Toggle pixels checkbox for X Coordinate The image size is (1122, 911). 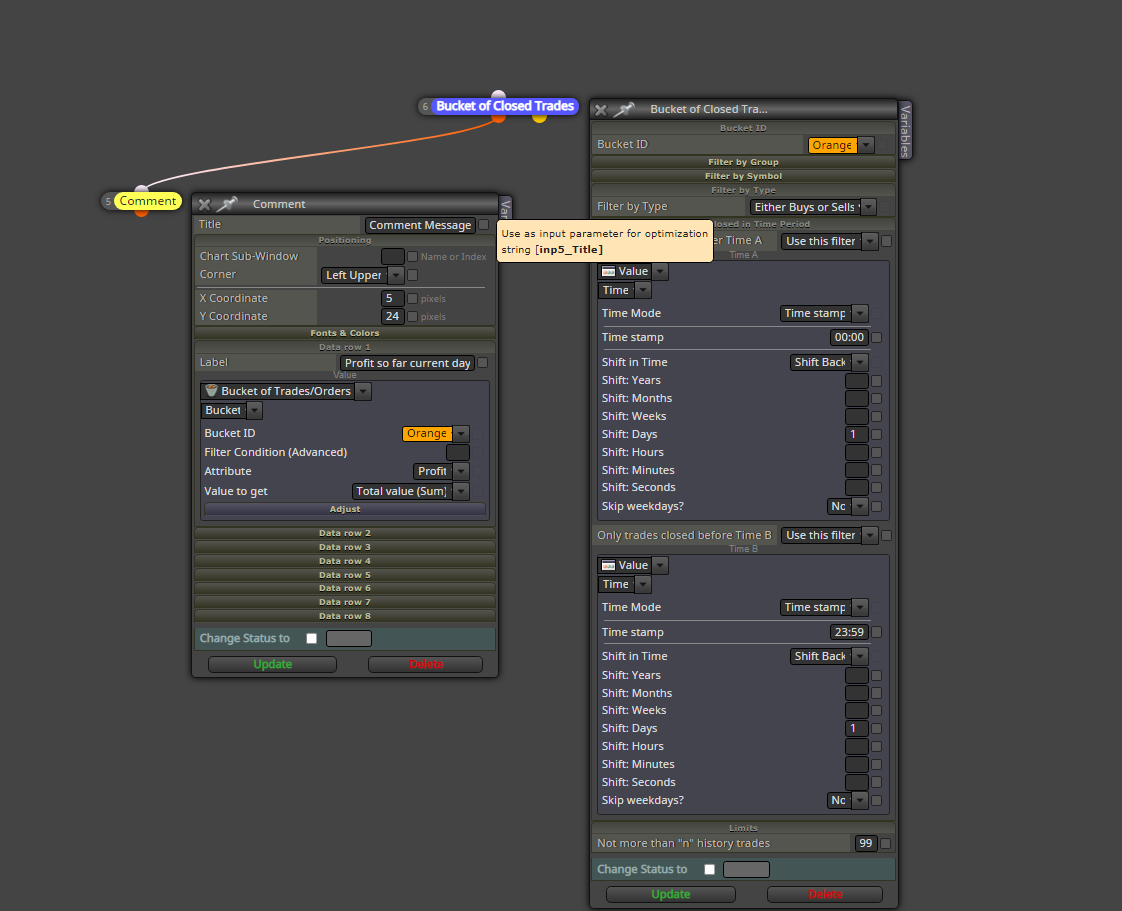(x=412, y=298)
